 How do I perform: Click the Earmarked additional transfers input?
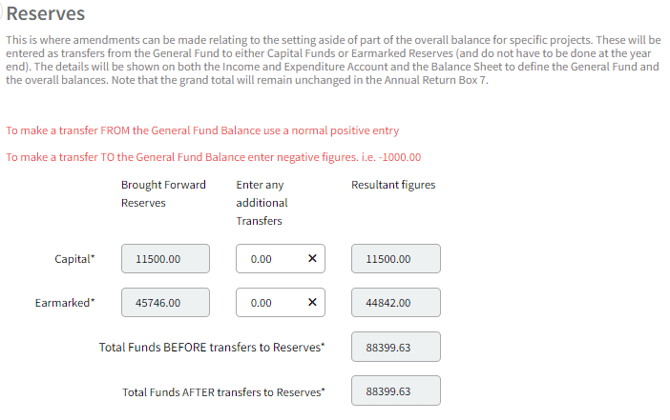[270, 302]
